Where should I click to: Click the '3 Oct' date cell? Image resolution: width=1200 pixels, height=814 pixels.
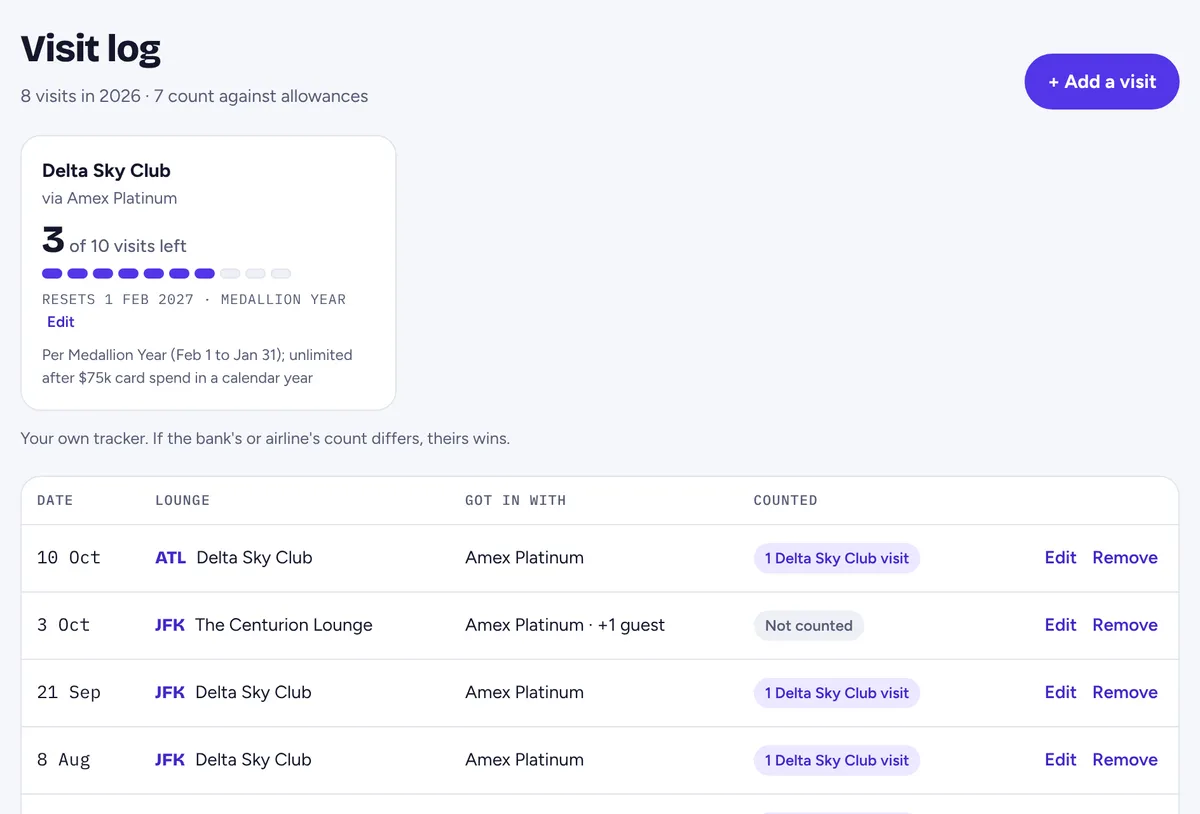pyautogui.click(x=63, y=625)
